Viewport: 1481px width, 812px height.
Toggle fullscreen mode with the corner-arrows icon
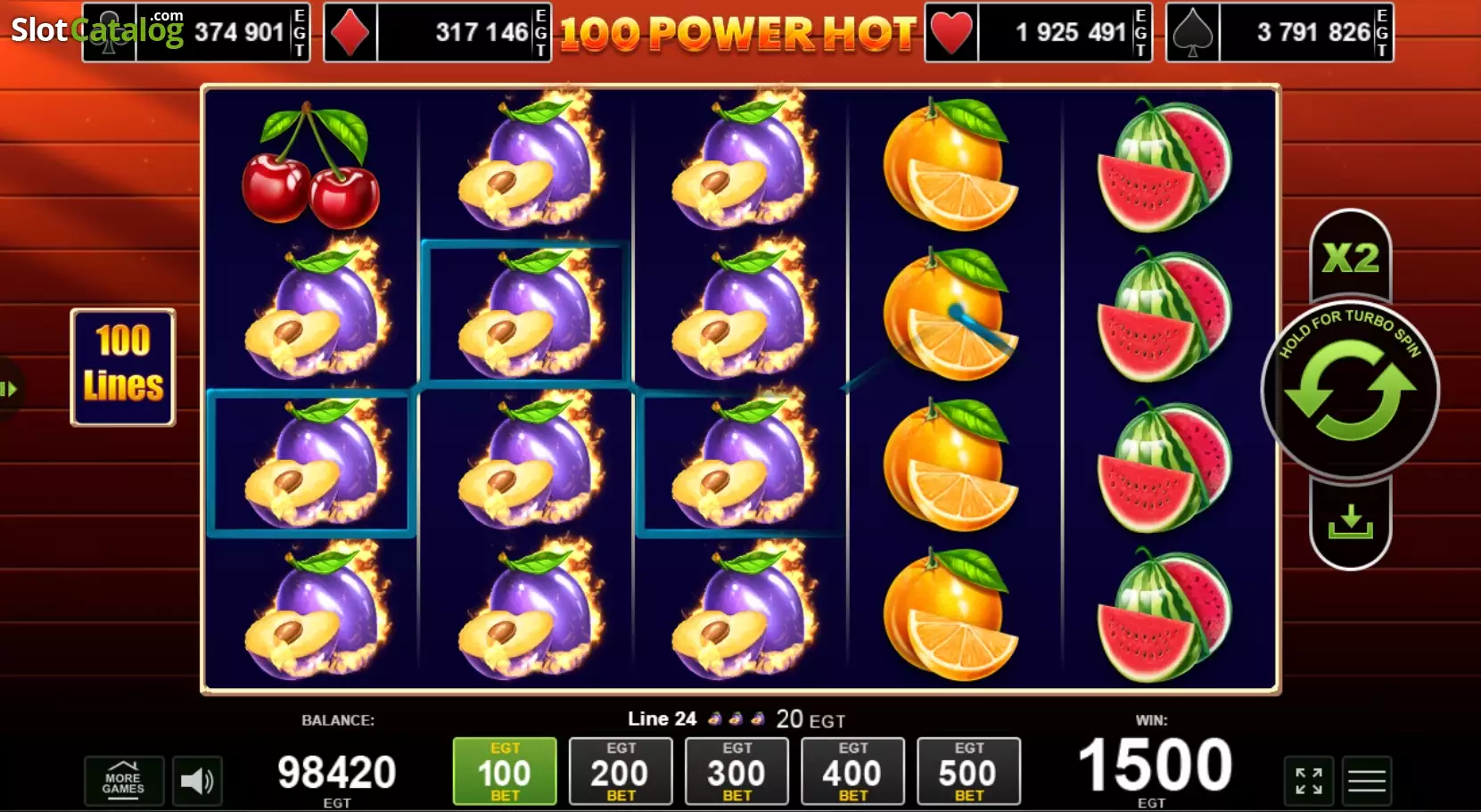(x=1309, y=781)
